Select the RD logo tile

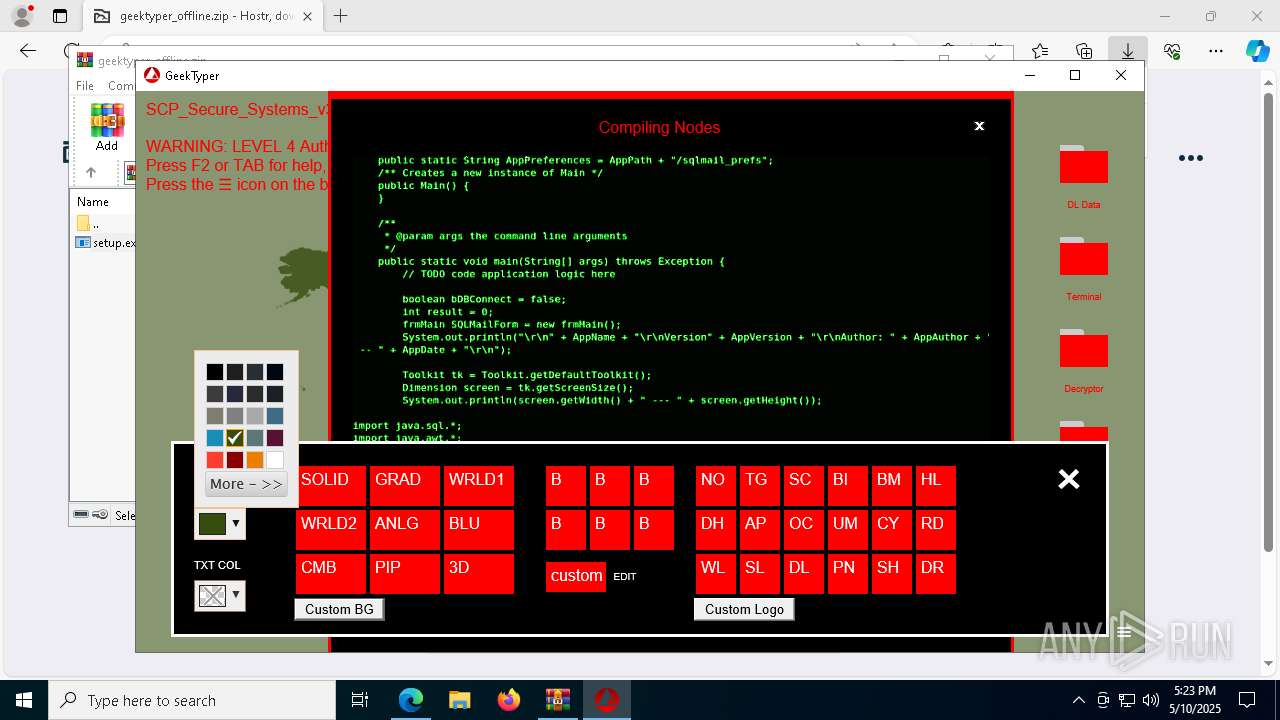point(936,529)
